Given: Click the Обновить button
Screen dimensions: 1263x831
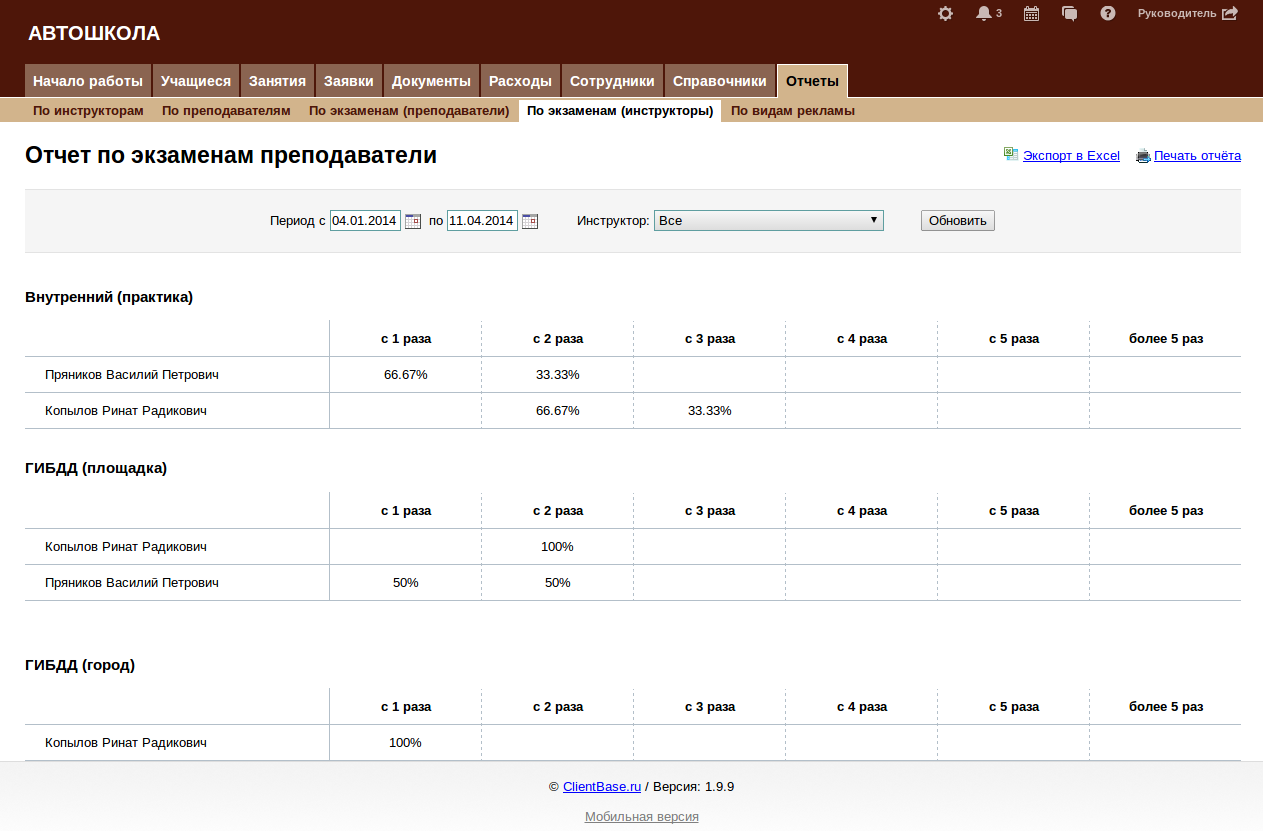Looking at the screenshot, I should (957, 221).
